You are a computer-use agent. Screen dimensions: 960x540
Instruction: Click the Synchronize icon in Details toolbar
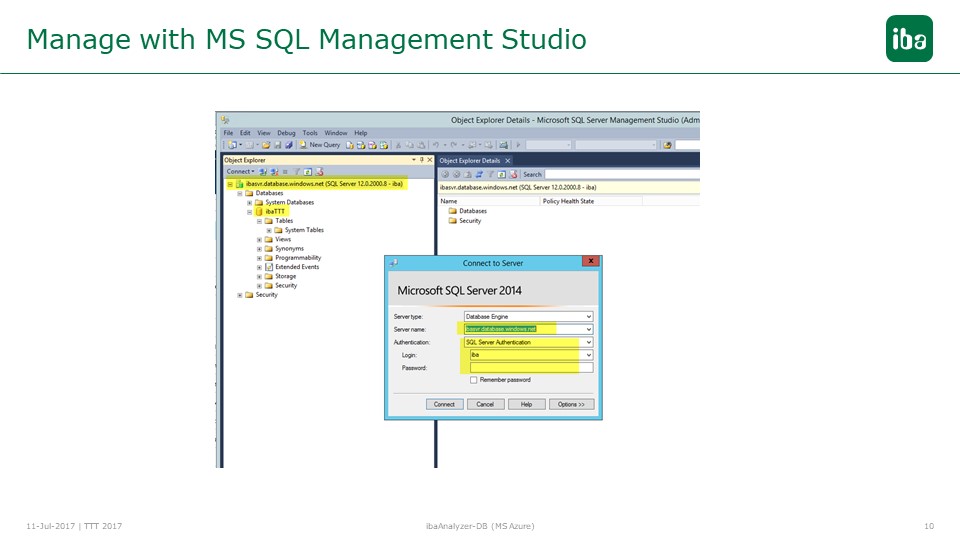point(479,174)
